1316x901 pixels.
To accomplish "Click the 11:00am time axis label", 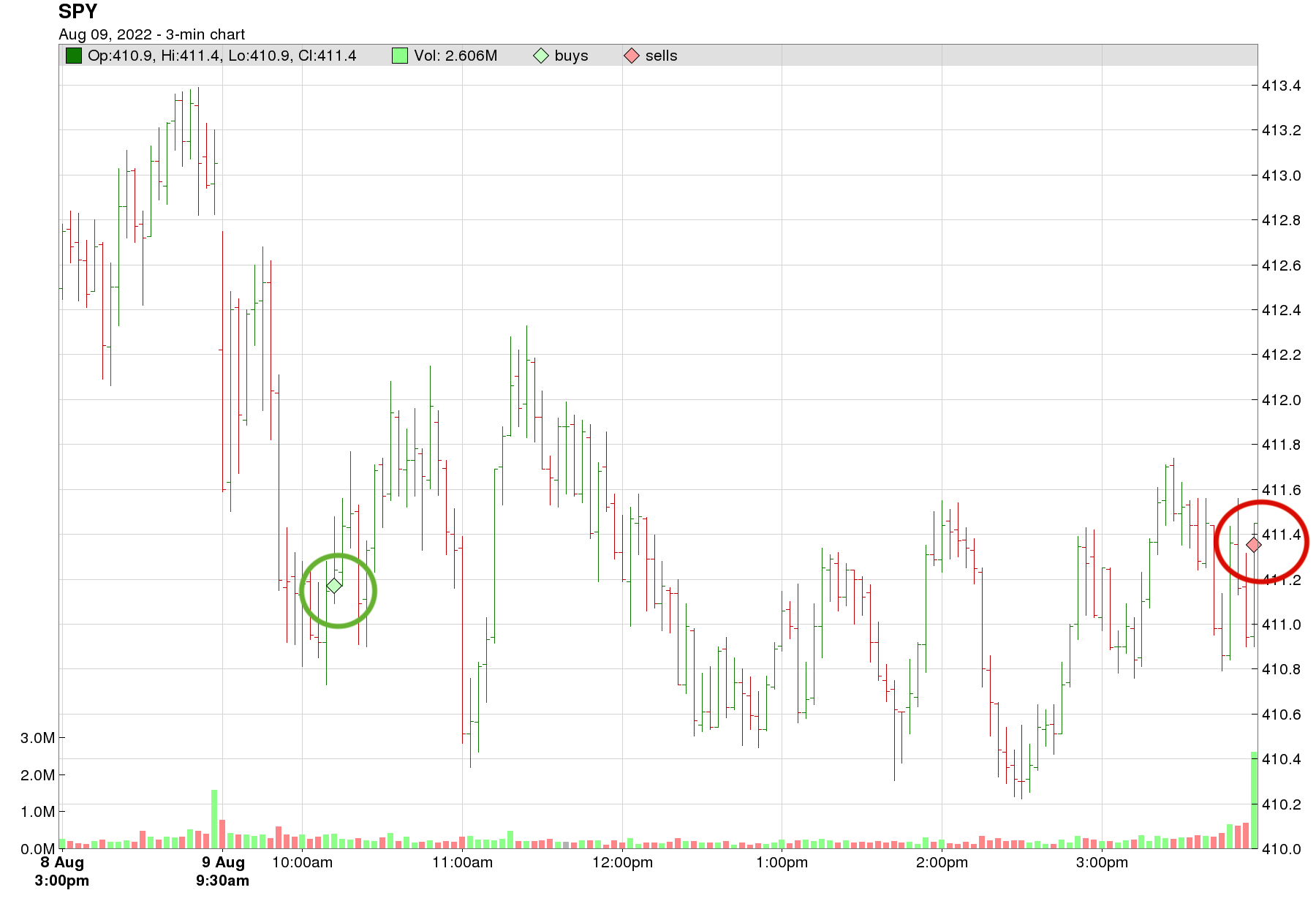I will (462, 862).
